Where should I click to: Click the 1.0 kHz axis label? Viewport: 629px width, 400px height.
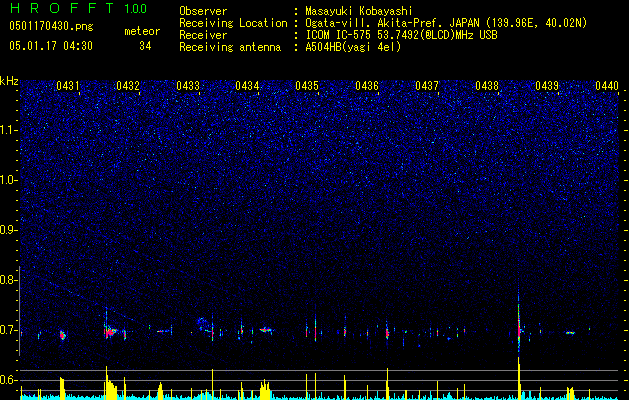[9, 180]
